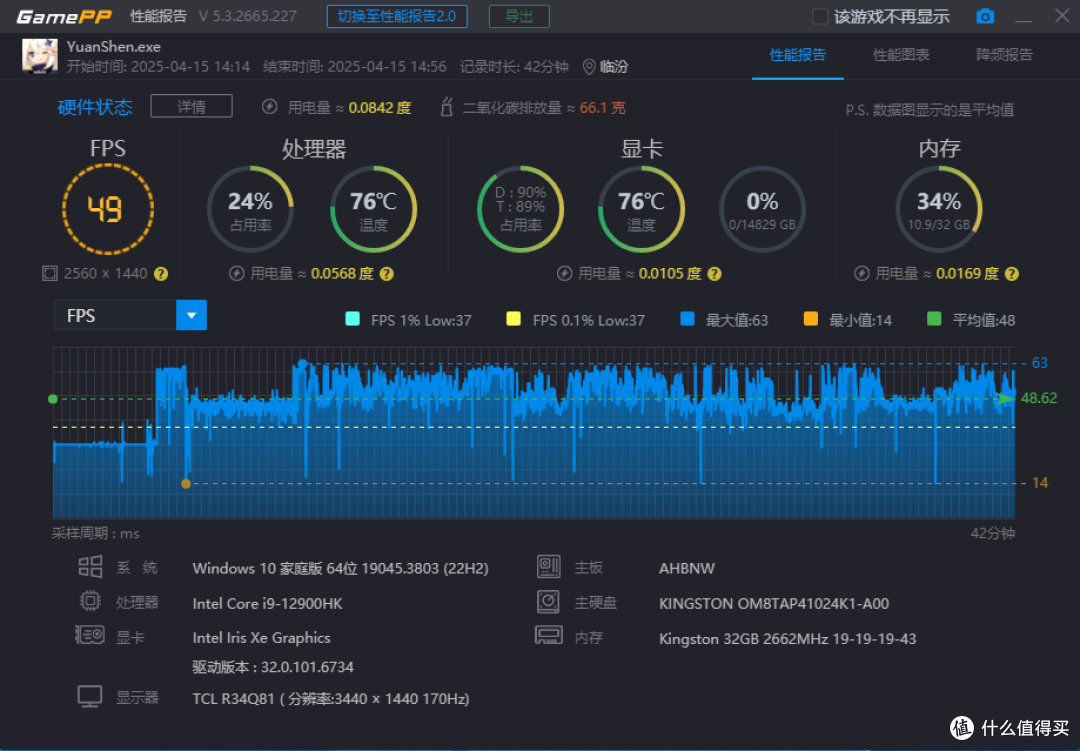Click the 切换至性能报告2.0 button
This screenshot has height=751, width=1080.
click(397, 17)
